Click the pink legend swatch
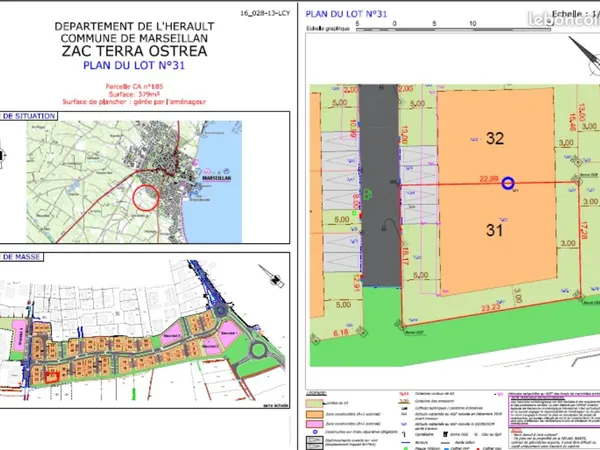The height and width of the screenshot is (450, 600). (x=315, y=424)
